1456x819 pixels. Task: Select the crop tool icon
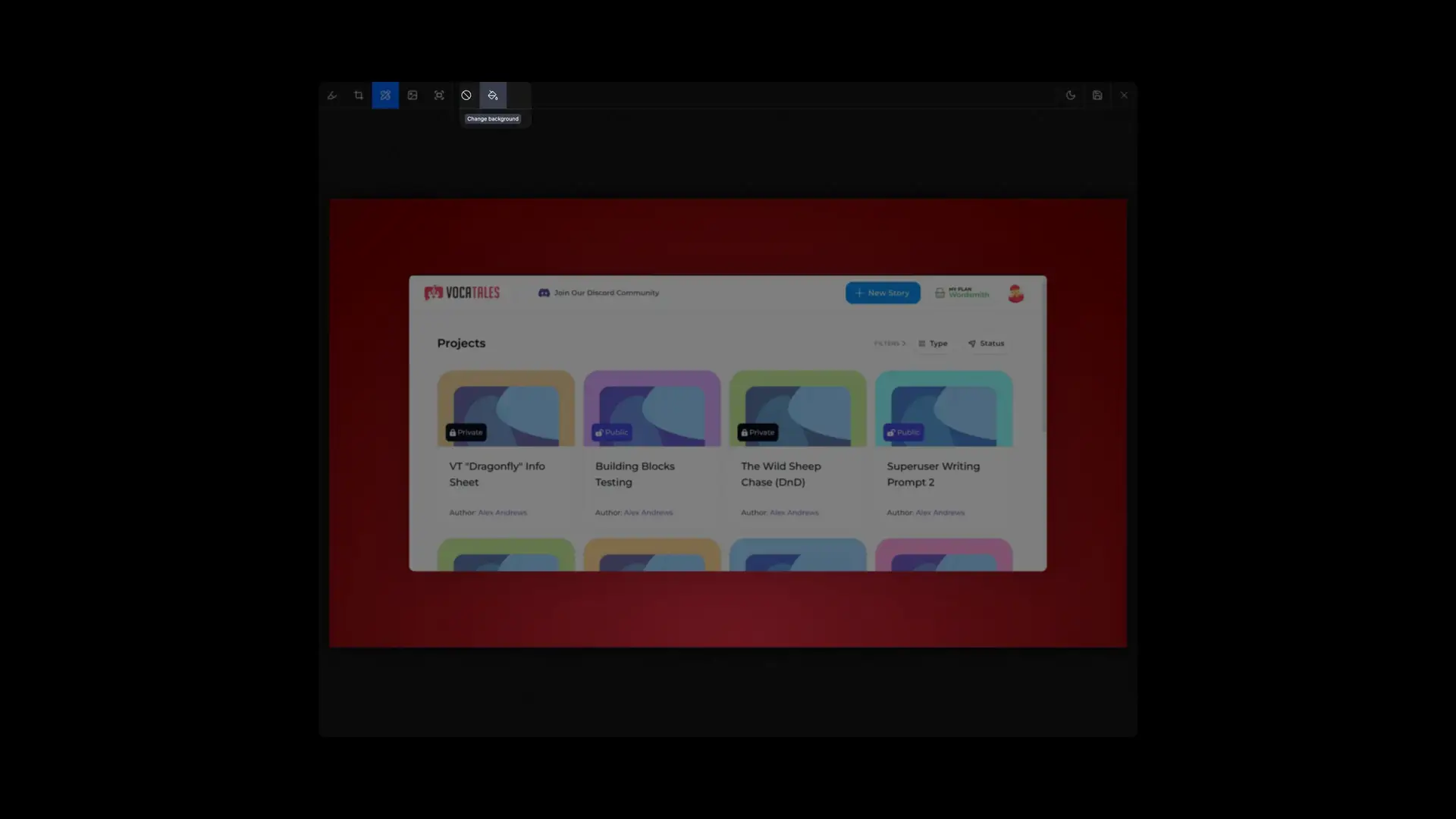(358, 95)
